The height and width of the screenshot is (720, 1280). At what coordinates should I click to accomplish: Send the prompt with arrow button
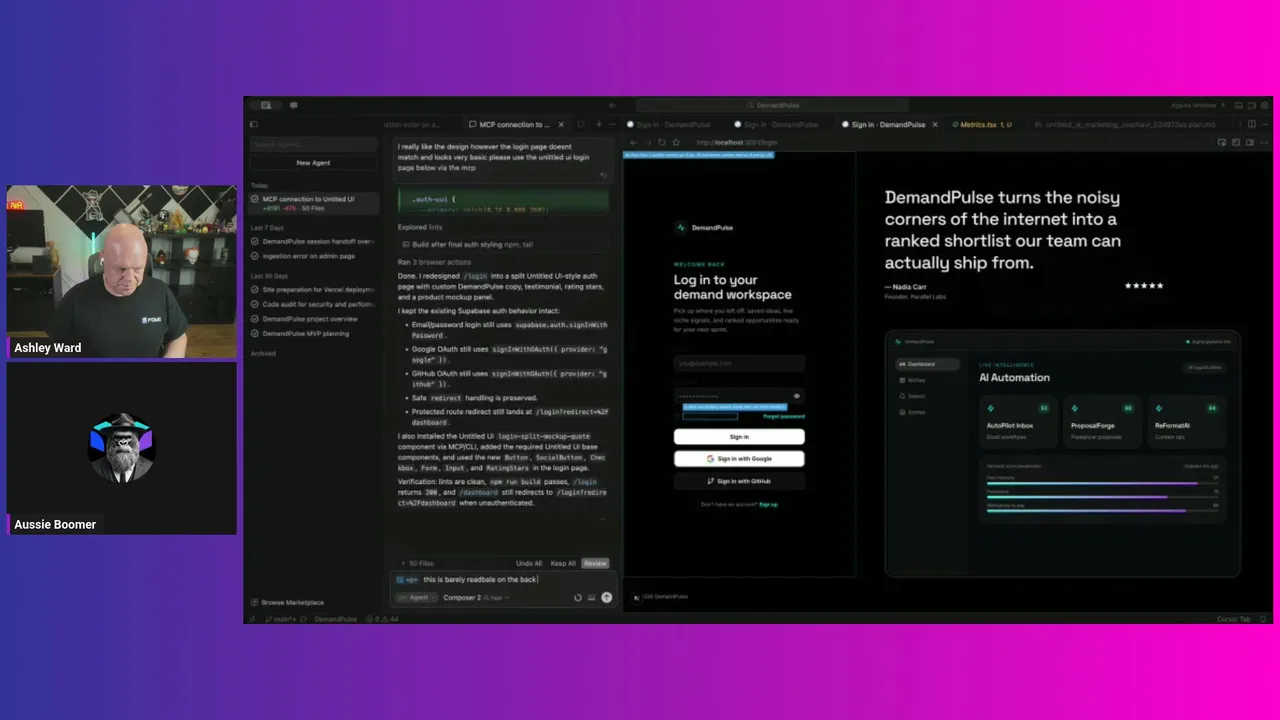click(606, 598)
